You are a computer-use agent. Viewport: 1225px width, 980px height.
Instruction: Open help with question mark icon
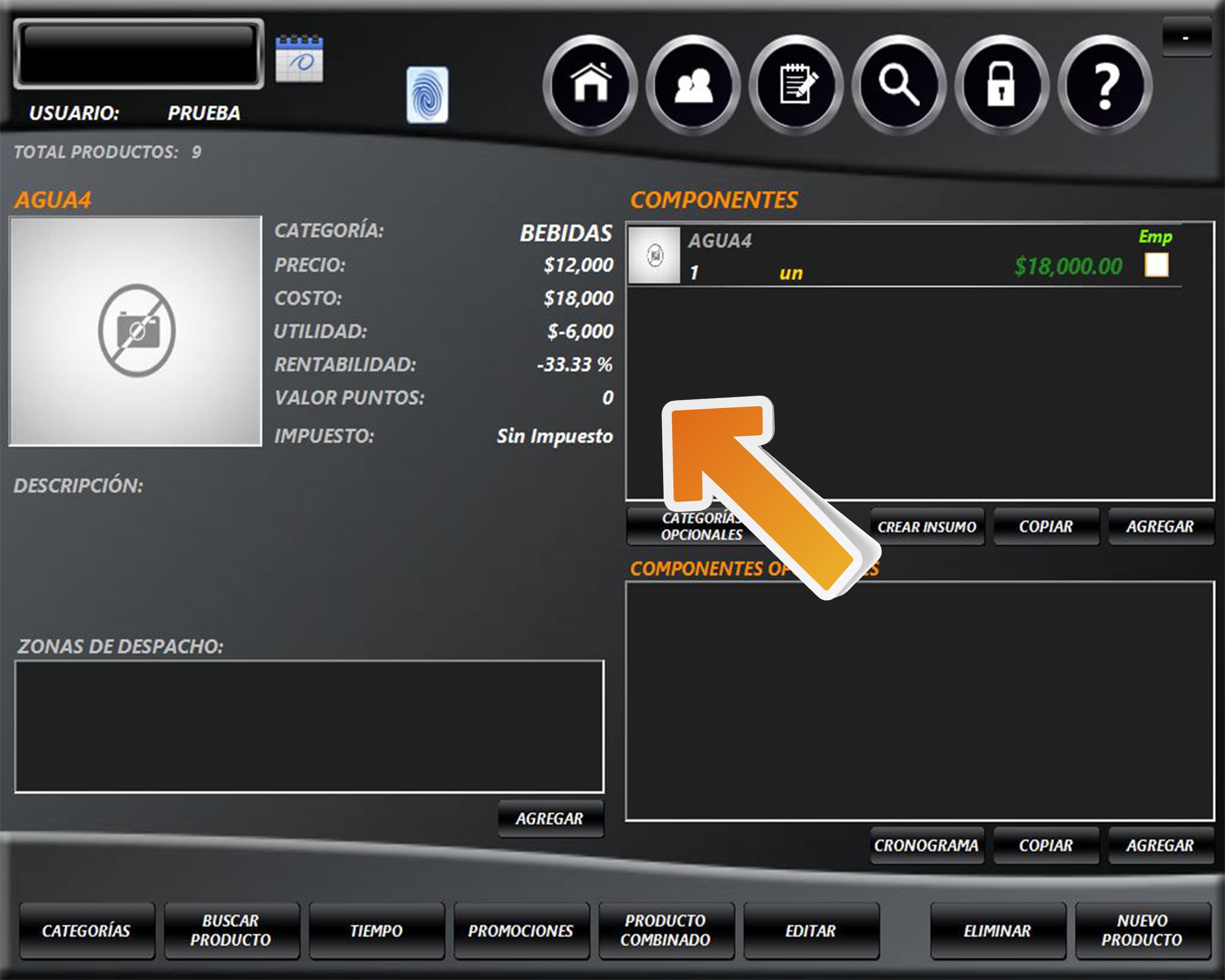1105,85
